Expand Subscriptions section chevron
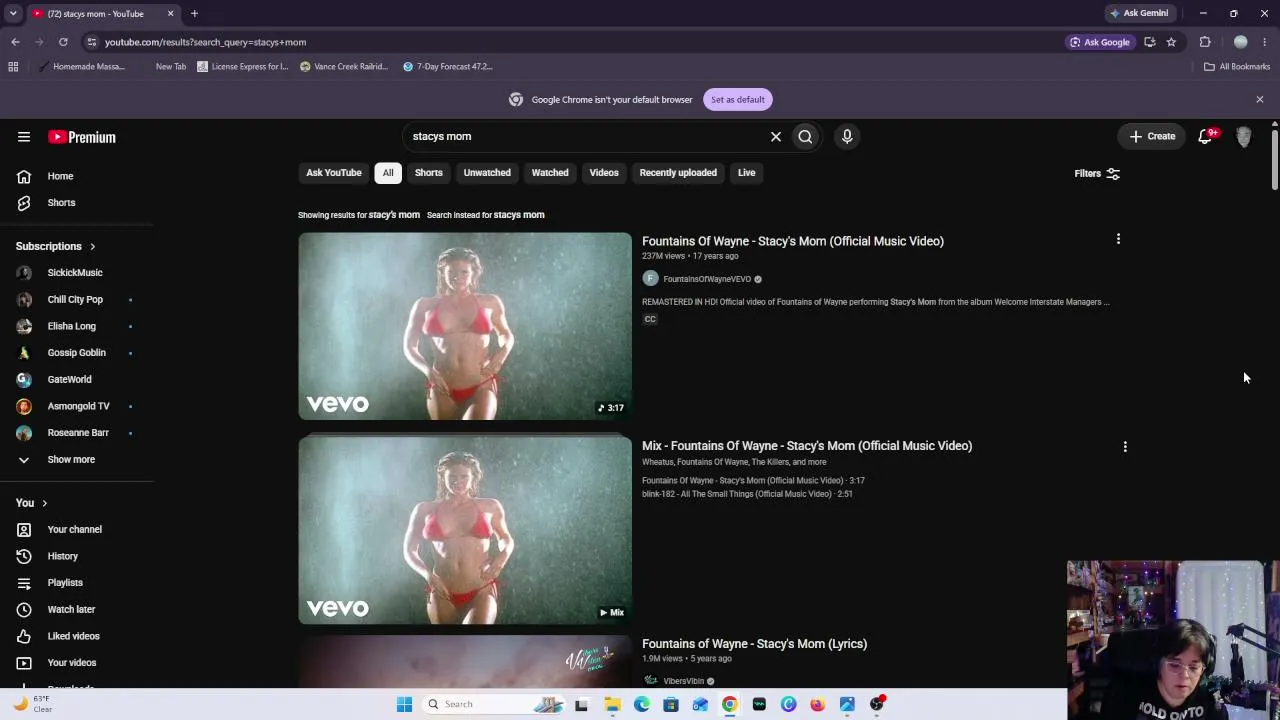This screenshot has height=720, width=1280. click(92, 246)
